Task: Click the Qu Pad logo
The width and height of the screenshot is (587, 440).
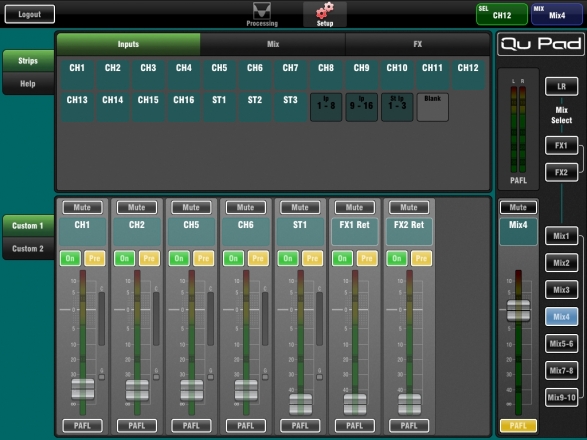Action: coord(541,44)
